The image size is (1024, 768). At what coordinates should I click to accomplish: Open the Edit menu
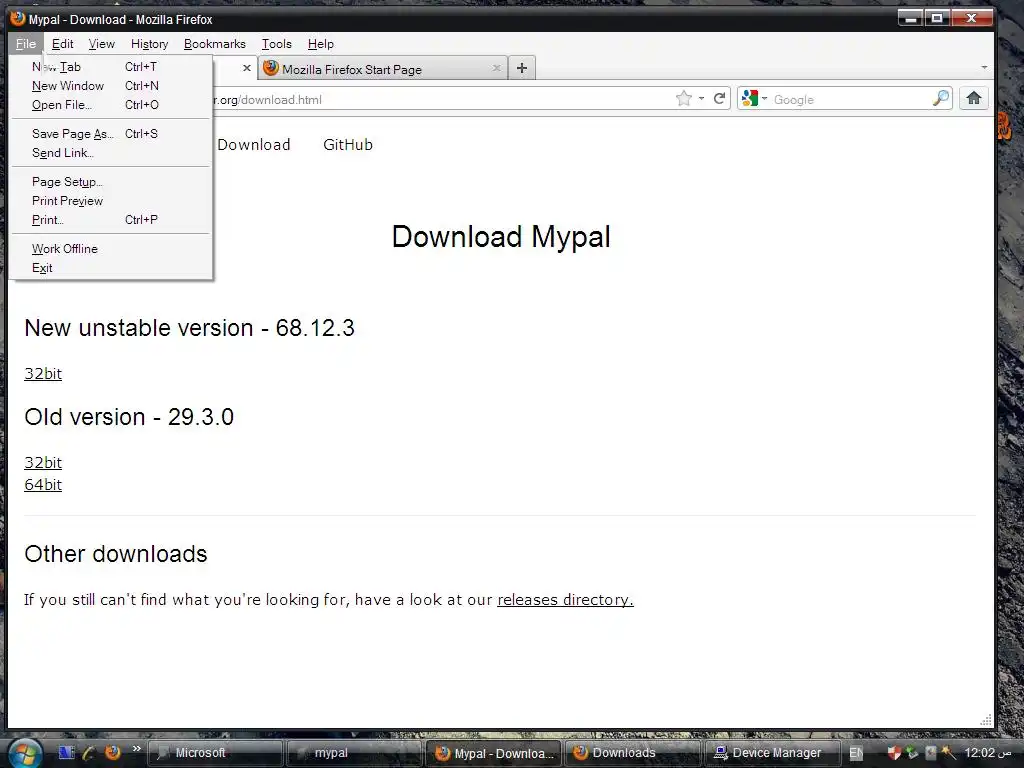pos(63,44)
